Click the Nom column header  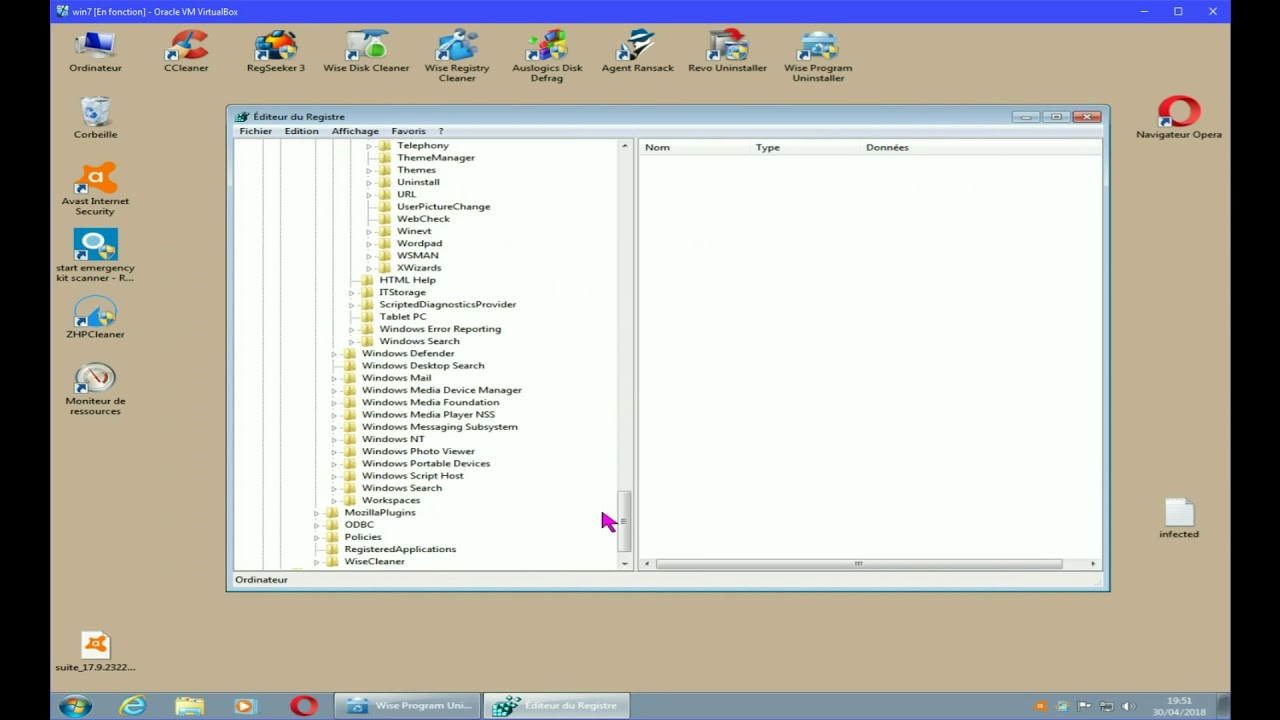(657, 147)
